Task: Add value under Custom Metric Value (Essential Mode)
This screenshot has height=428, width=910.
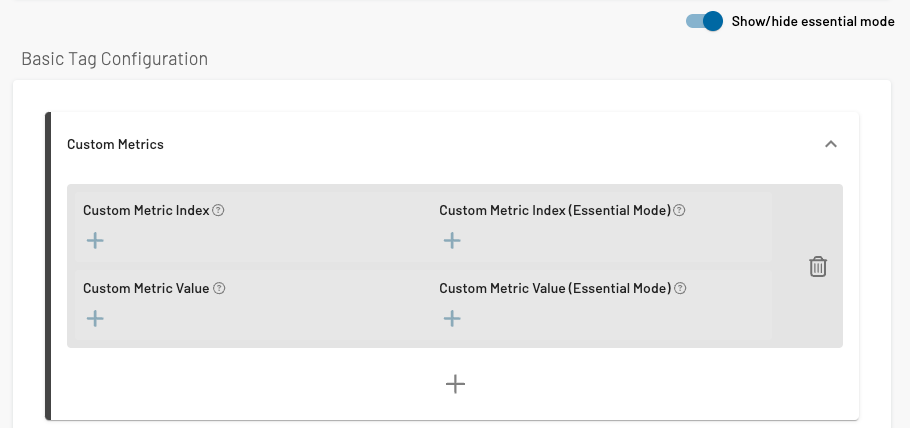Action: (x=452, y=318)
